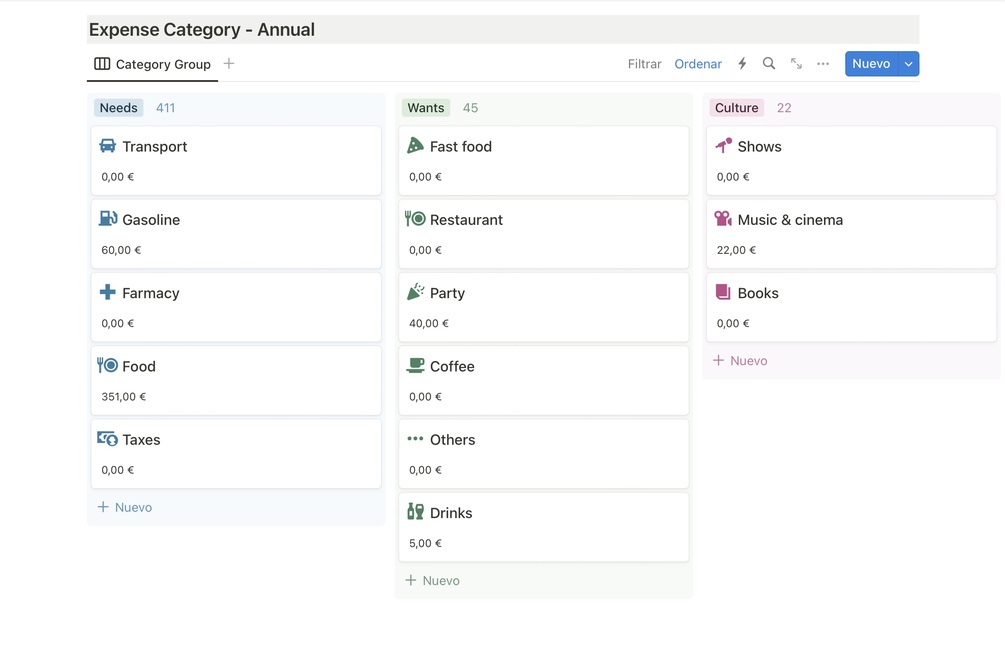Viewport: 1005px width, 652px height.
Task: Expand the Nuevo button dropdown arrow
Action: pyautogui.click(x=908, y=64)
